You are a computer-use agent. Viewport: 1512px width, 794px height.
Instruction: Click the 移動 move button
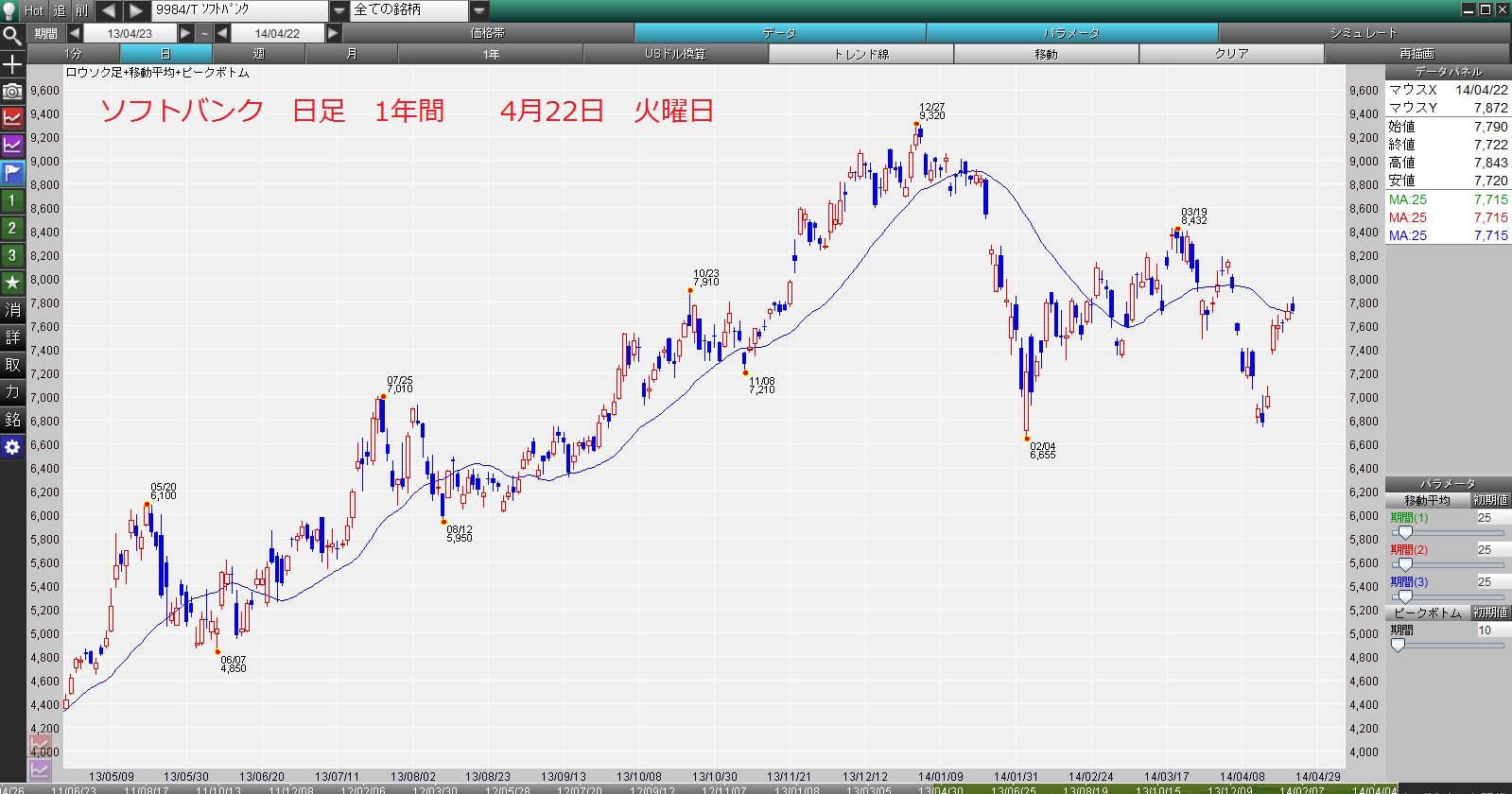[x=1046, y=54]
